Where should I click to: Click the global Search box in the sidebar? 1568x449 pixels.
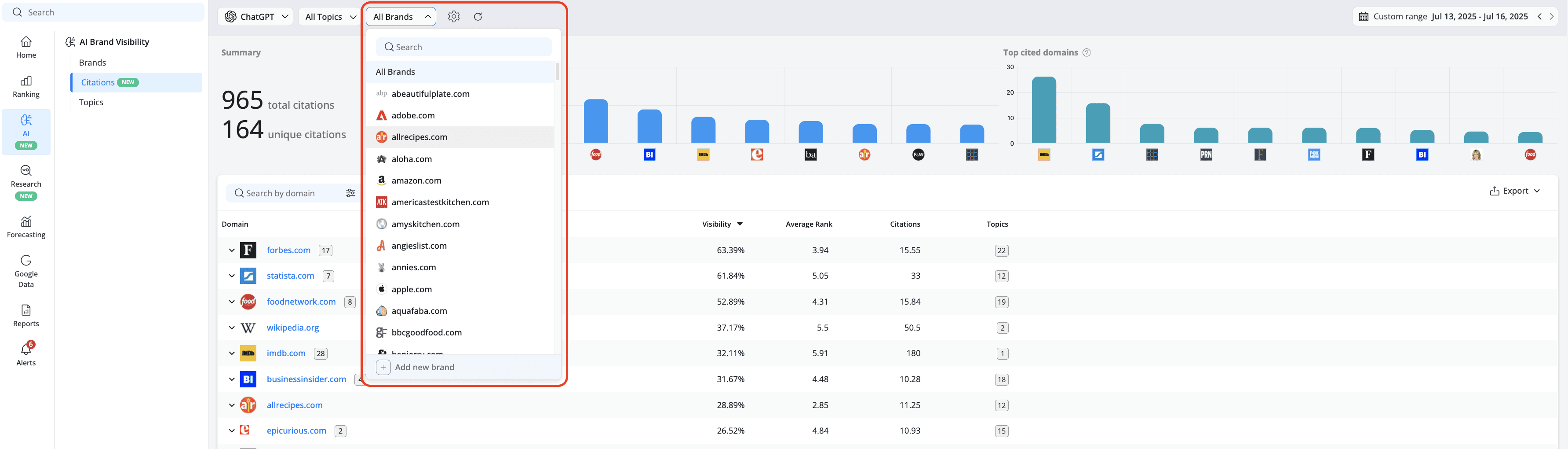pyautogui.click(x=103, y=12)
